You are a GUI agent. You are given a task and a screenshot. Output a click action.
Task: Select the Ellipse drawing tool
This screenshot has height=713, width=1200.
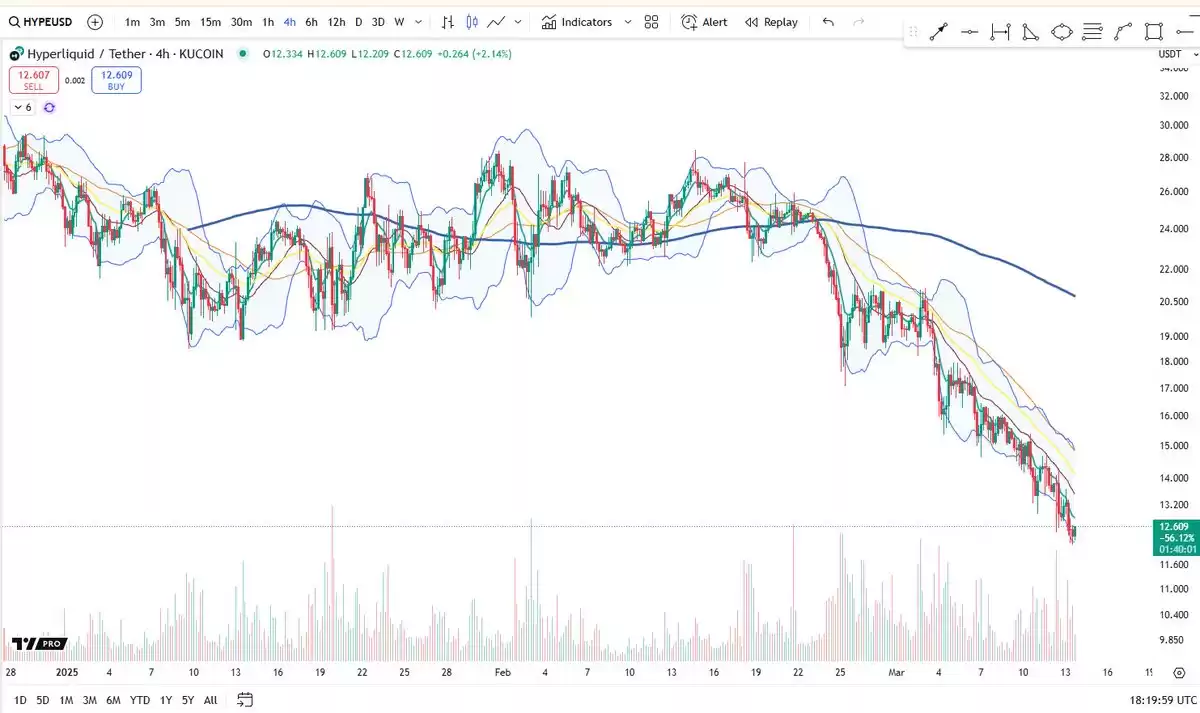coord(1061,32)
